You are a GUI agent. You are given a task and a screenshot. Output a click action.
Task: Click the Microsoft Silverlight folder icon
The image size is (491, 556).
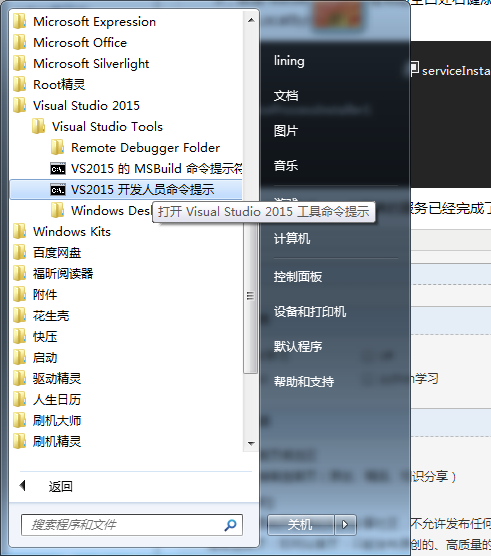click(19, 63)
